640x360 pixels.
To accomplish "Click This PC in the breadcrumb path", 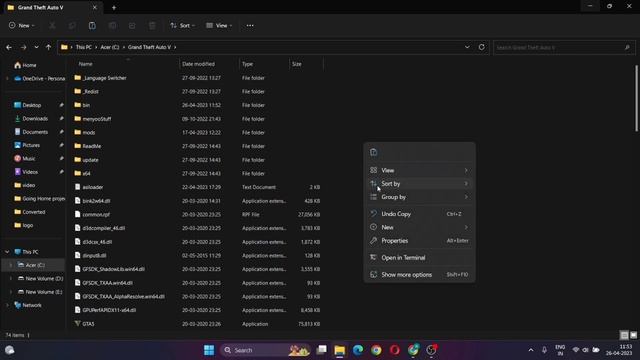I will (84, 47).
